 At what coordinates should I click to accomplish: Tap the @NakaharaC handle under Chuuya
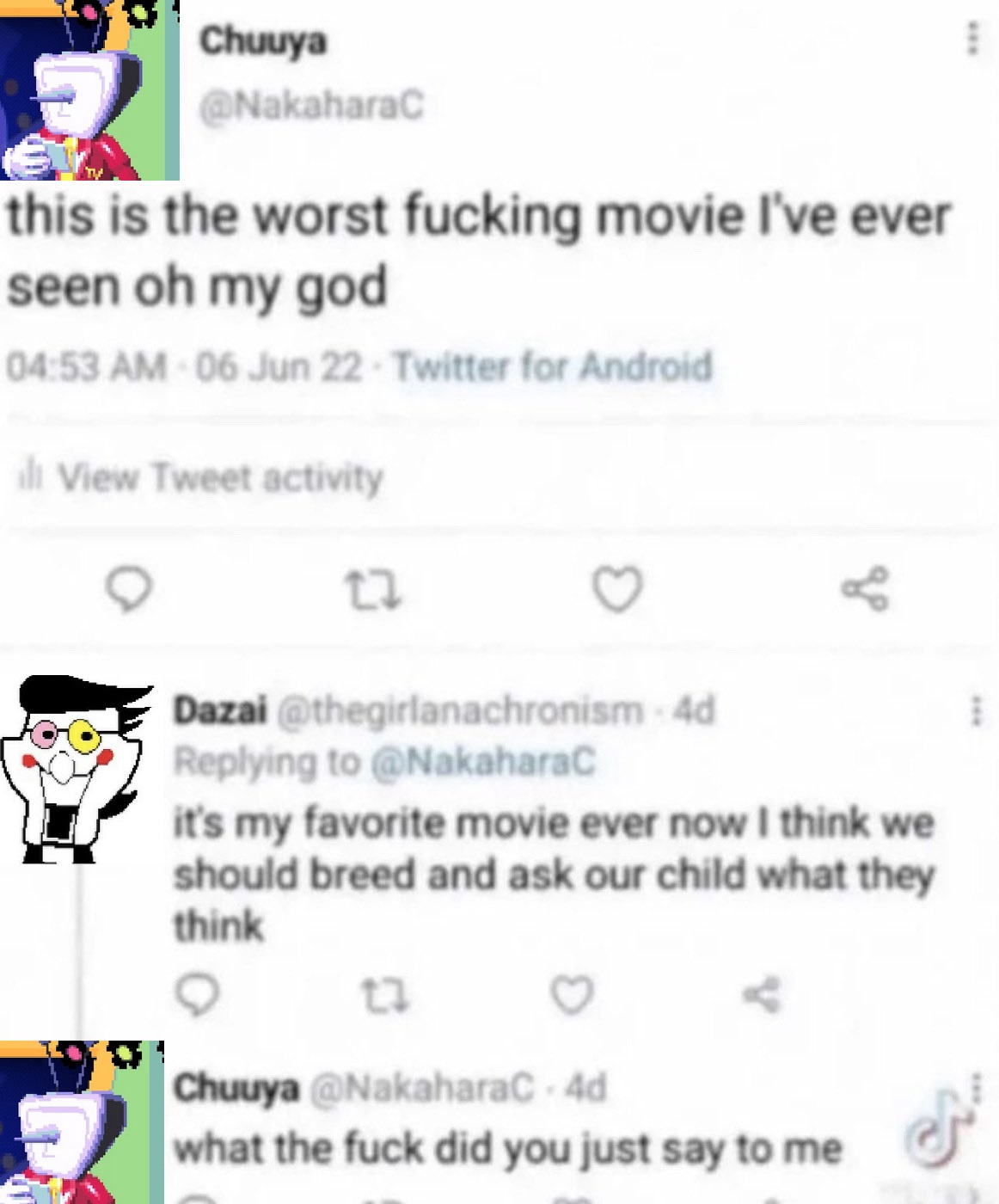click(311, 106)
